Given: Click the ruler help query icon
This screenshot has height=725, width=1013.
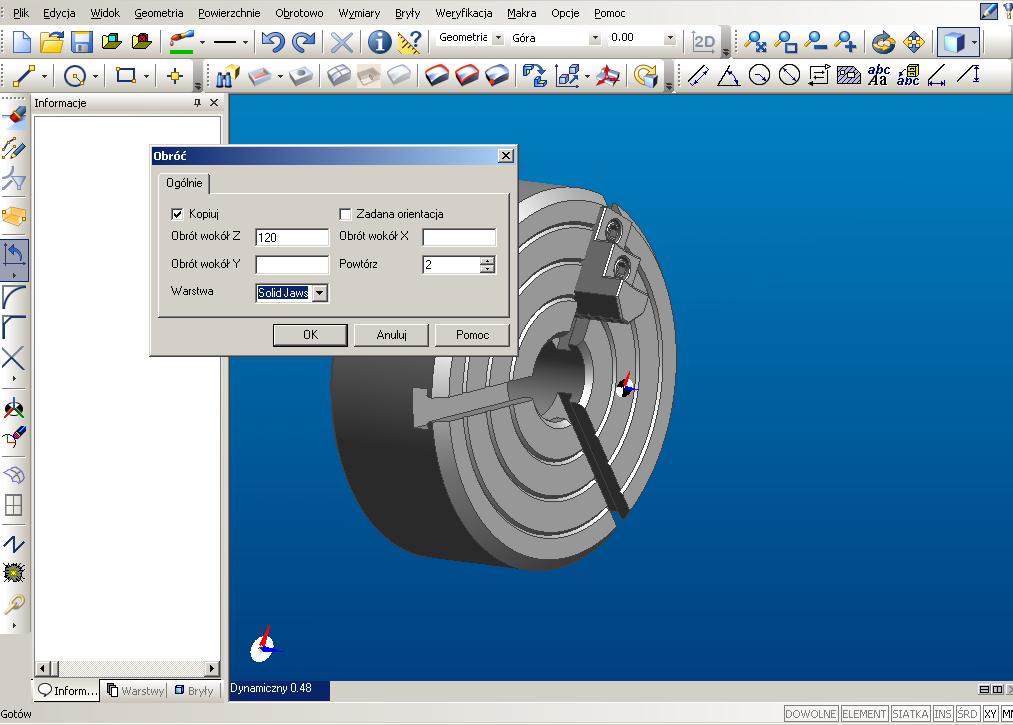Looking at the screenshot, I should tap(410, 42).
